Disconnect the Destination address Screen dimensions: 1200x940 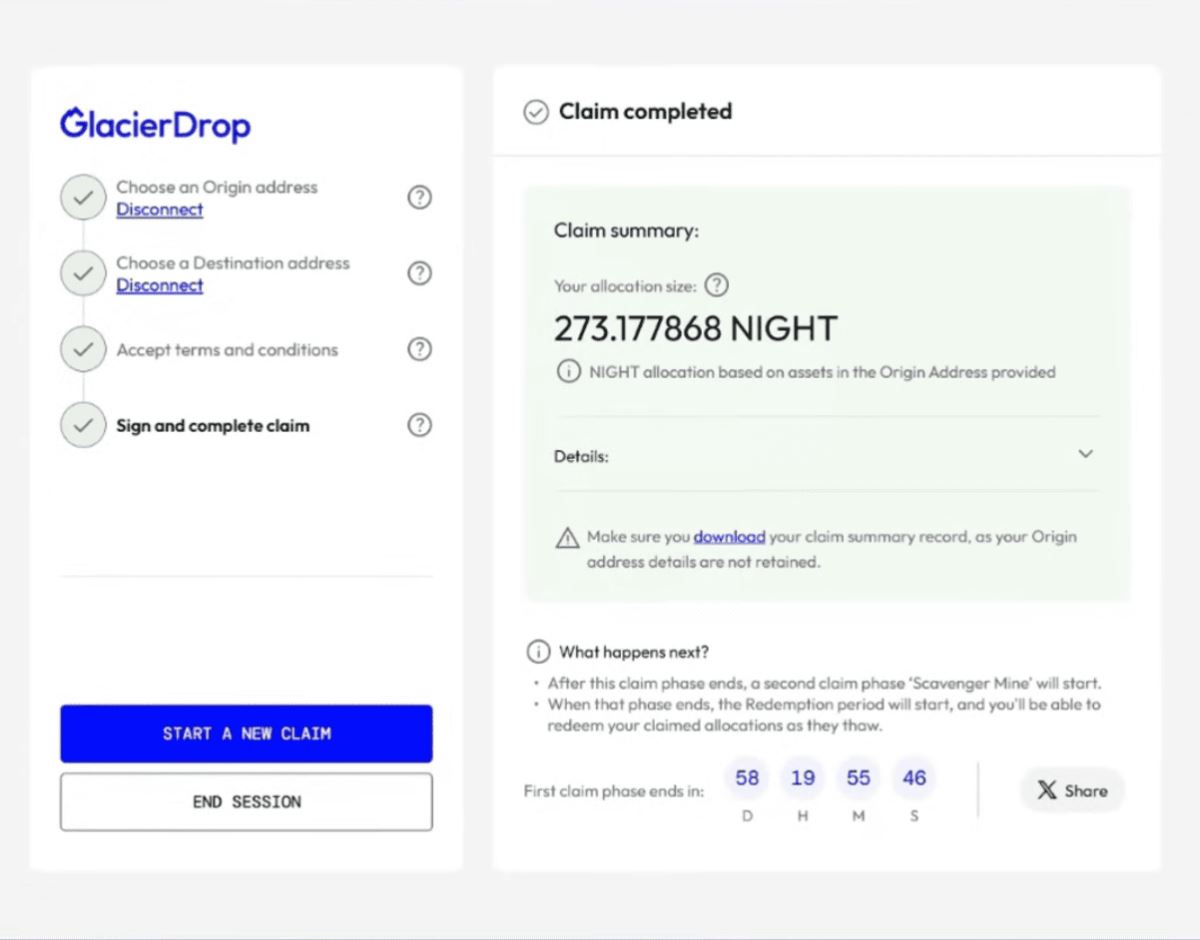tap(160, 286)
